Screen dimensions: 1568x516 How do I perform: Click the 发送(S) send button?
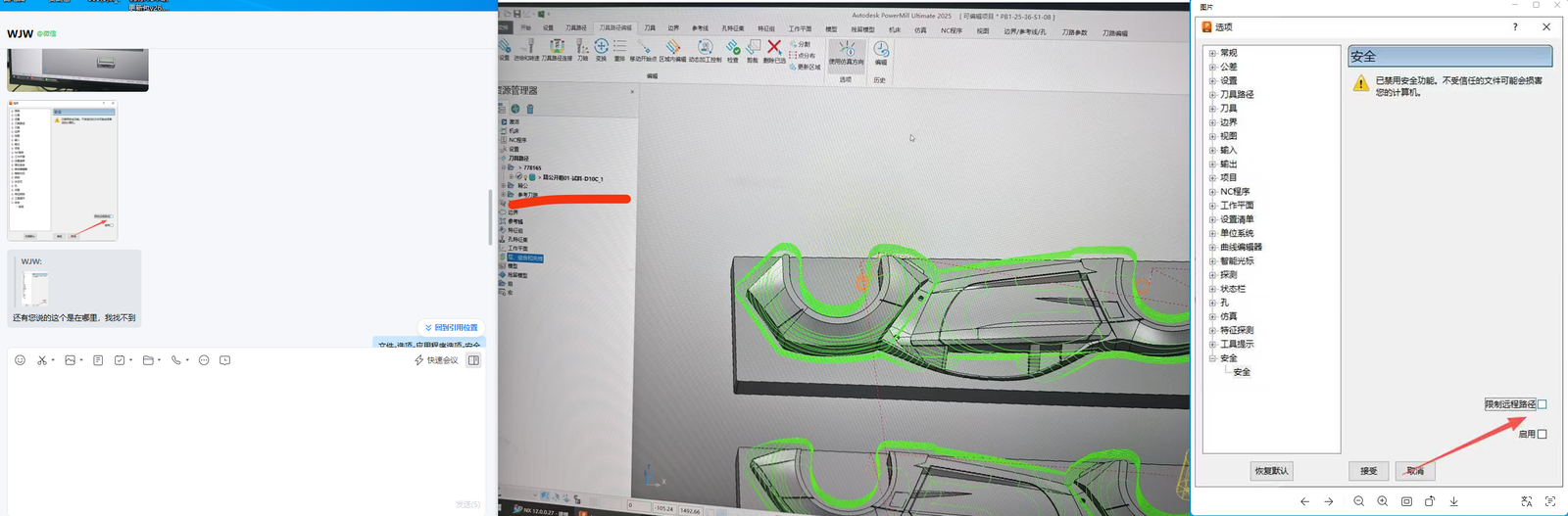pyautogui.click(x=467, y=504)
